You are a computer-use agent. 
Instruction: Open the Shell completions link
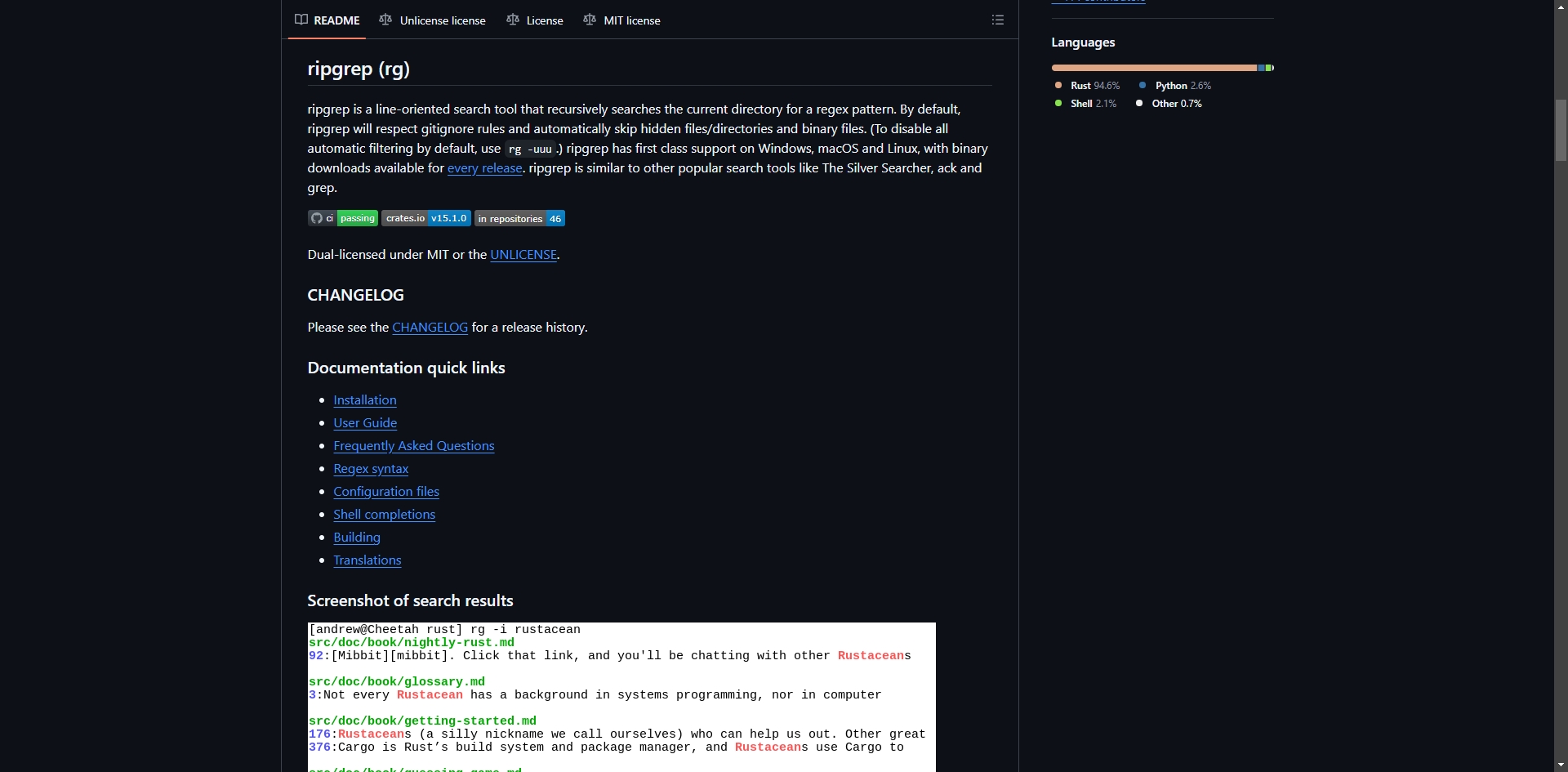point(384,514)
